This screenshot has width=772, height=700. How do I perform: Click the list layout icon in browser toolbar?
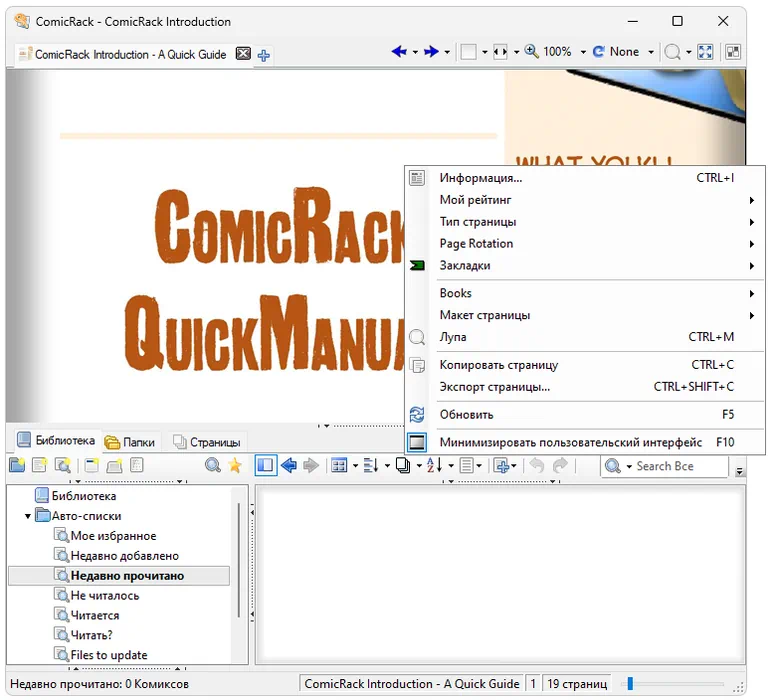click(466, 465)
